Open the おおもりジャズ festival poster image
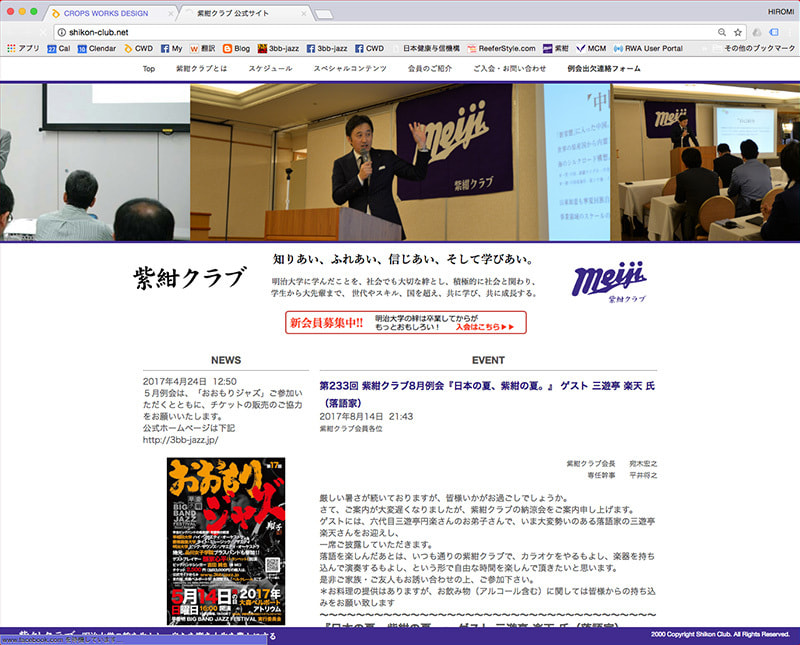This screenshot has width=800, height=645. coord(225,541)
